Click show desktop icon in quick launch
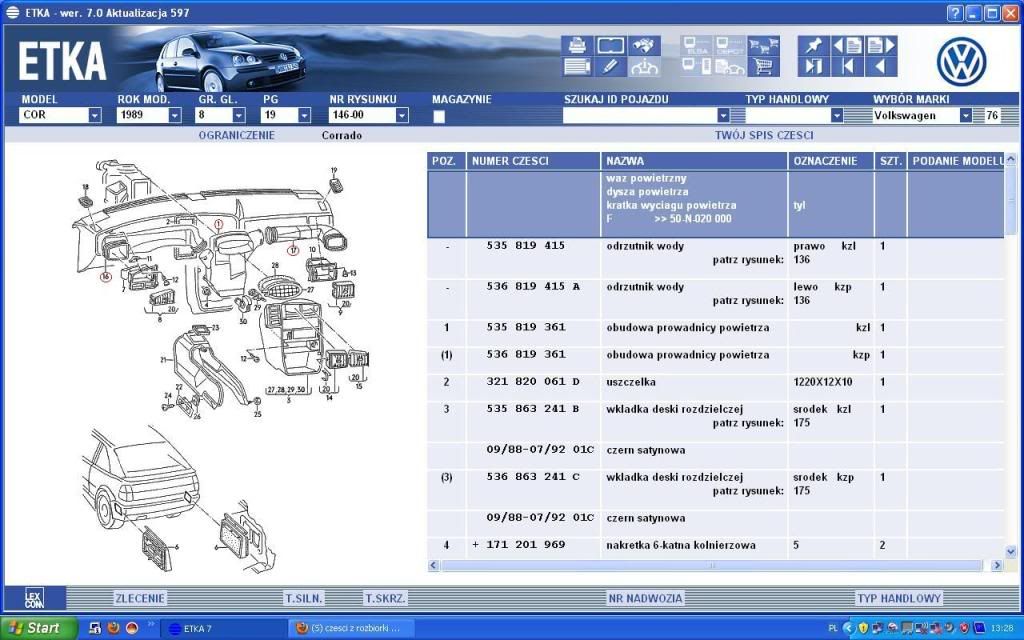1024x640 pixels. tap(95, 628)
